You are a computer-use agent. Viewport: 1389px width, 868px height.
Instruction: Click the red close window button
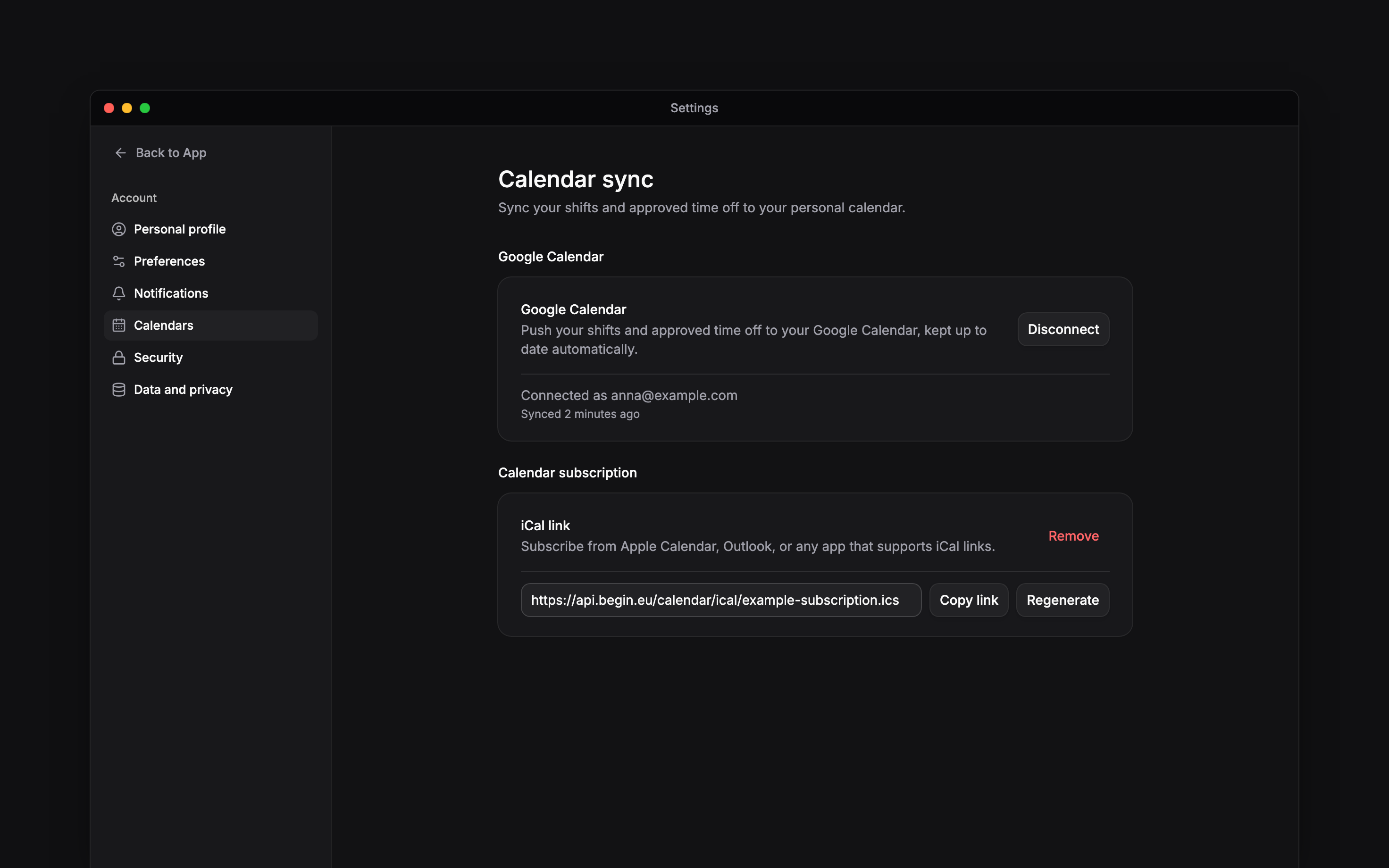pyautogui.click(x=109, y=108)
